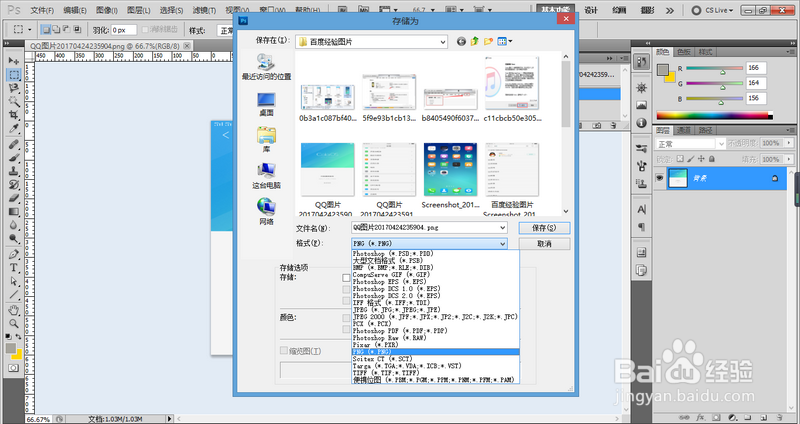Image resolution: width=800 pixels, height=424 pixels.
Task: Choose JPEG (*.JPG;*.JPEG;*.JPE) from format list
Action: pos(436,310)
